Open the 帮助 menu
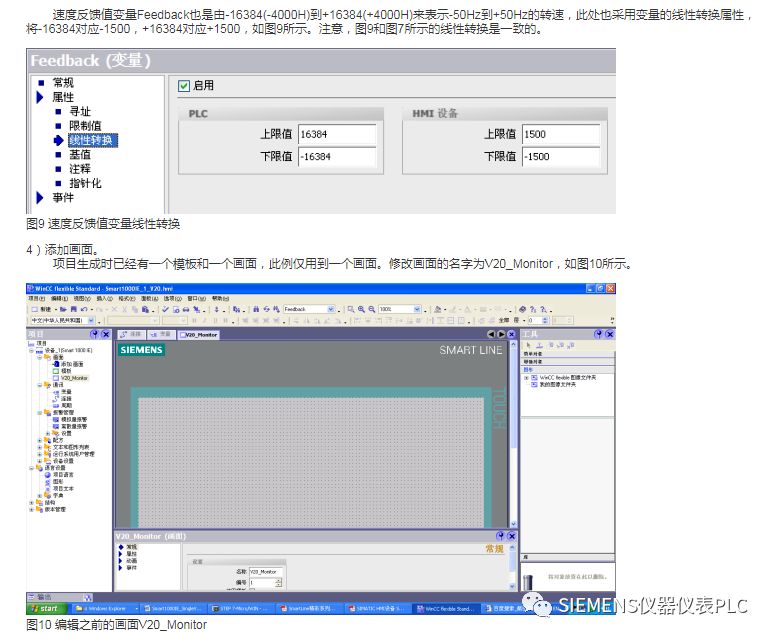Image resolution: width=772 pixels, height=639 pixels. click(221, 298)
